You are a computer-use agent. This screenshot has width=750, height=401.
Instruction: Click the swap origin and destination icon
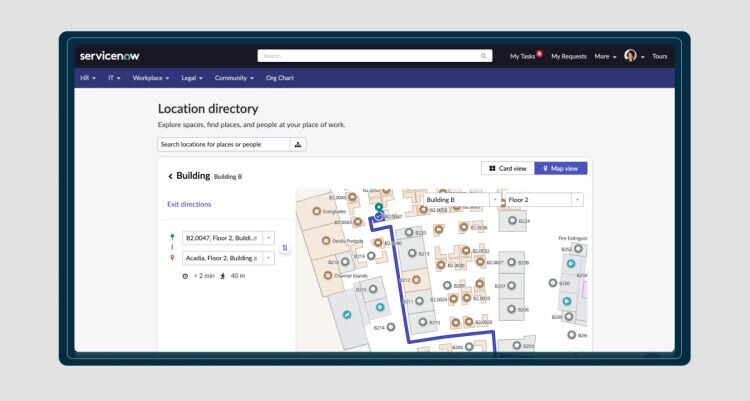(285, 247)
